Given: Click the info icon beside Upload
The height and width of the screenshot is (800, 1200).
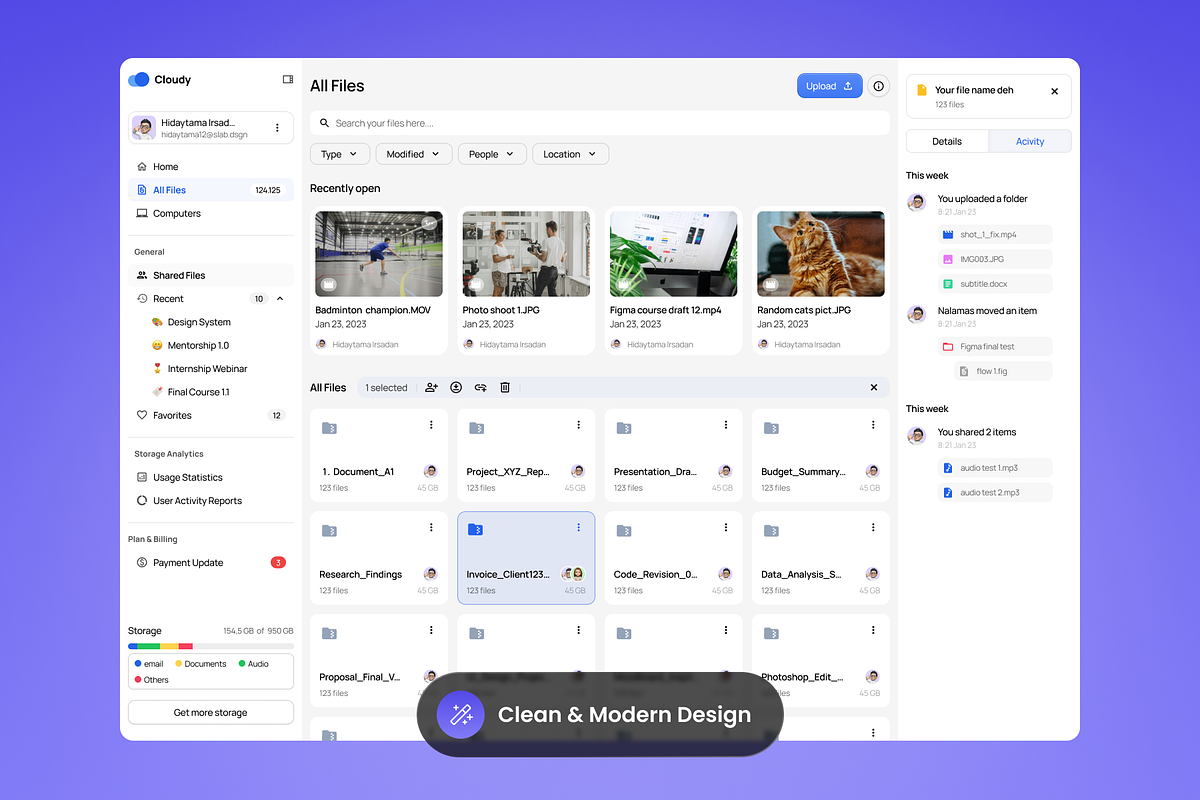Looking at the screenshot, I should 879,86.
